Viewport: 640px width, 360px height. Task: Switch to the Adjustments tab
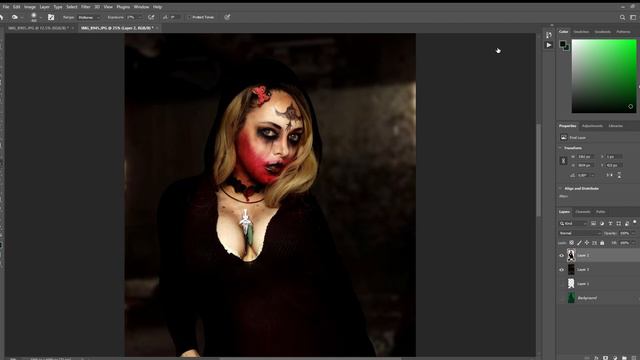tap(592, 126)
